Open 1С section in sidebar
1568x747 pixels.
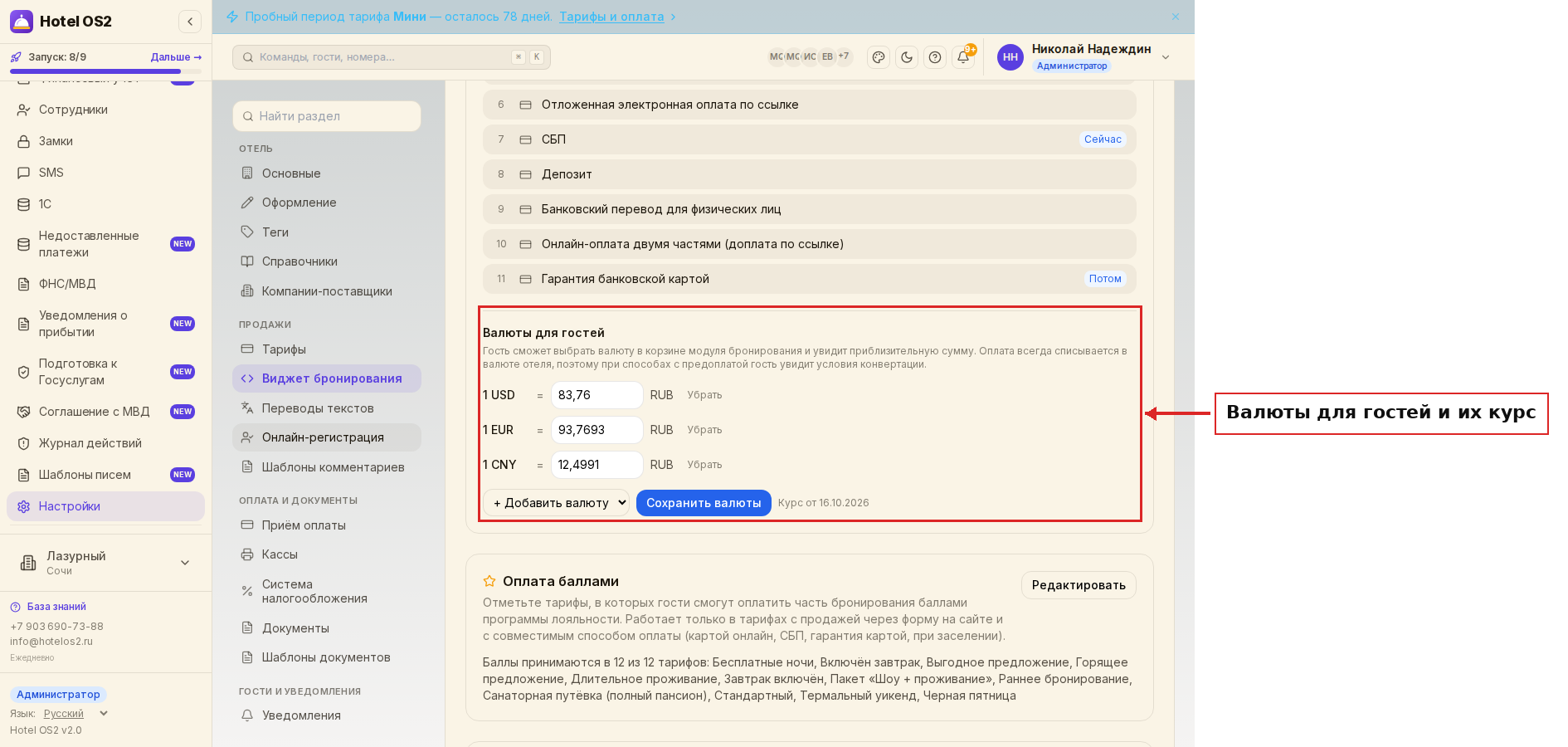point(106,204)
